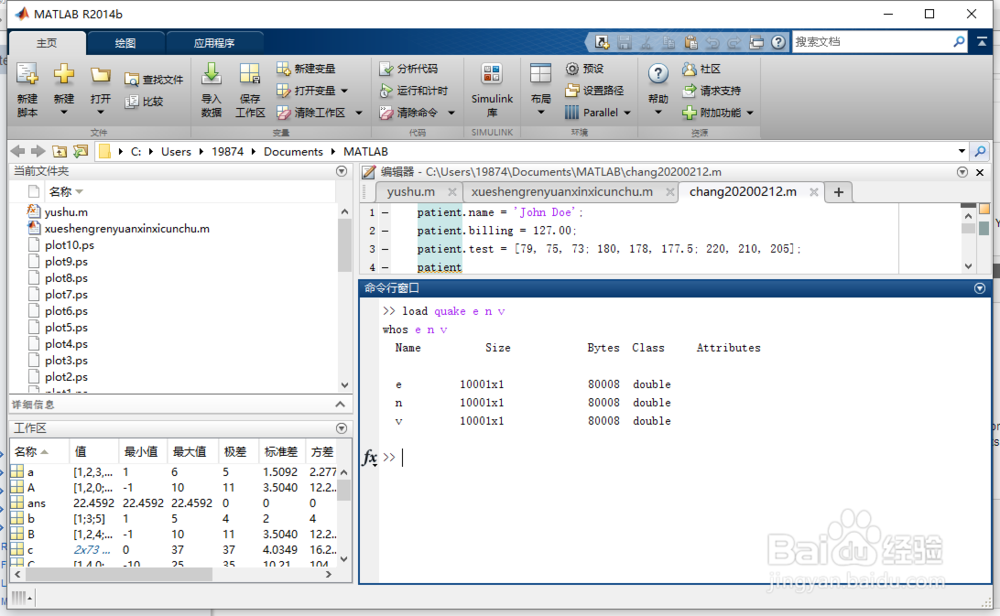Switch to yushu.m editor tab
This screenshot has height=616, width=1000.
click(x=411, y=192)
